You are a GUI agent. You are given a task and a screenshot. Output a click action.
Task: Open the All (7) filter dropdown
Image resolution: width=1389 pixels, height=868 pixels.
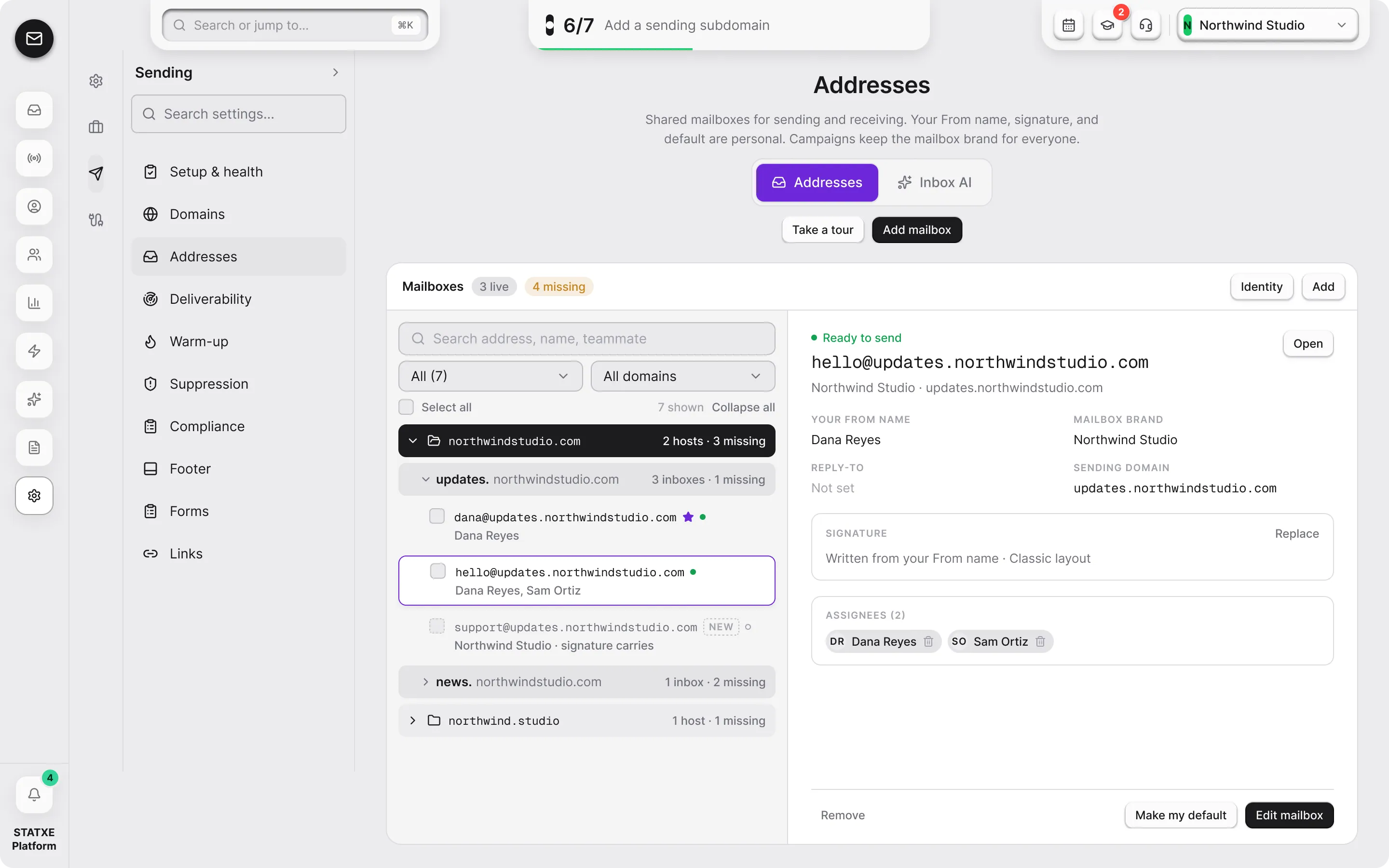(490, 376)
